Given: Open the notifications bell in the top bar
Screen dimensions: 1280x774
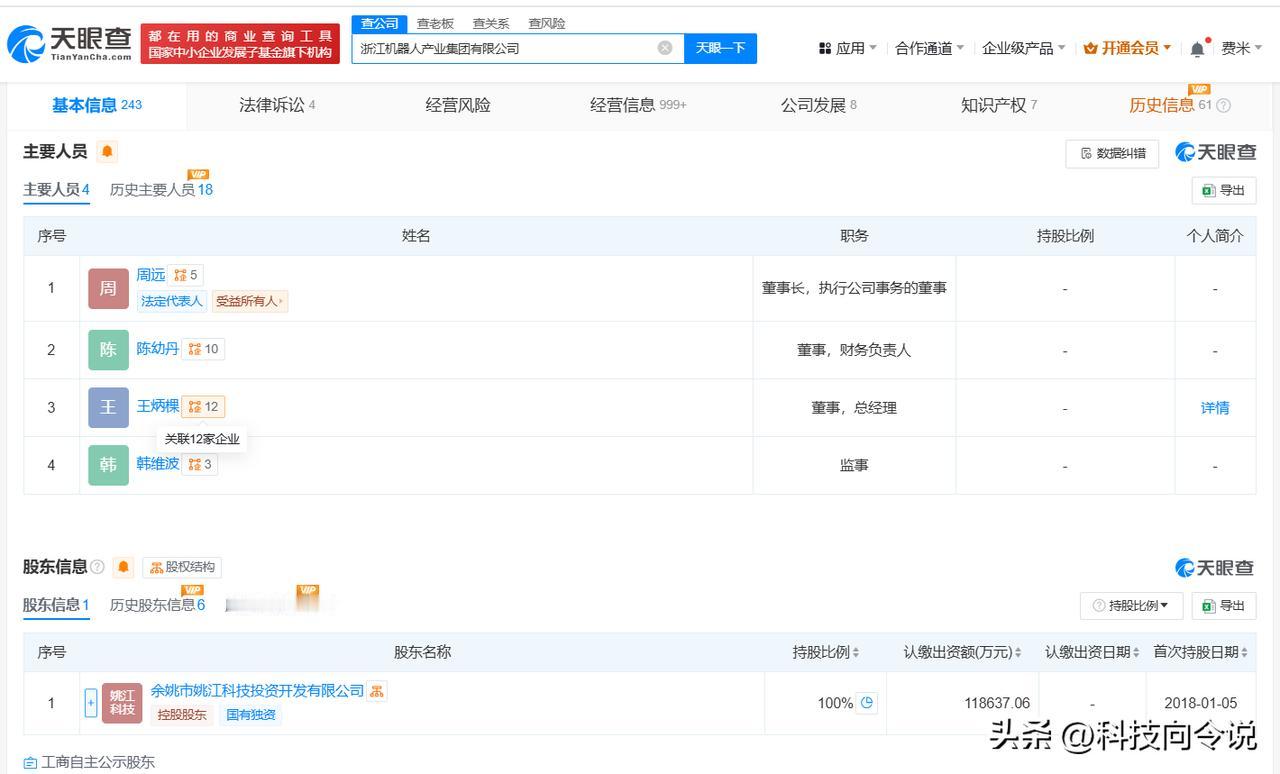Looking at the screenshot, I should (x=1198, y=48).
